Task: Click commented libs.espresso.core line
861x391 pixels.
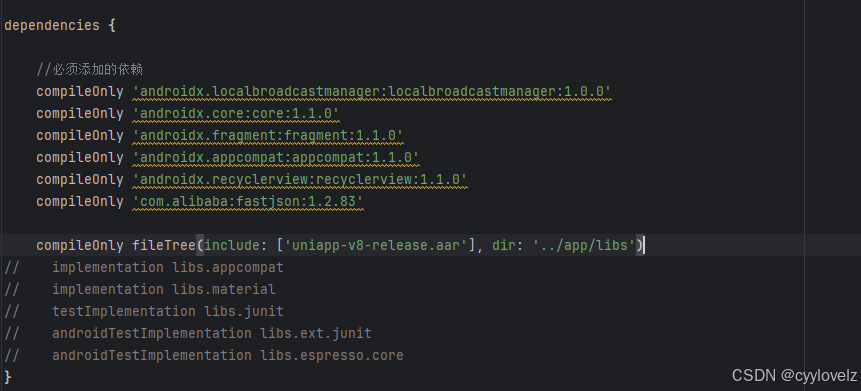Action: 204,355
